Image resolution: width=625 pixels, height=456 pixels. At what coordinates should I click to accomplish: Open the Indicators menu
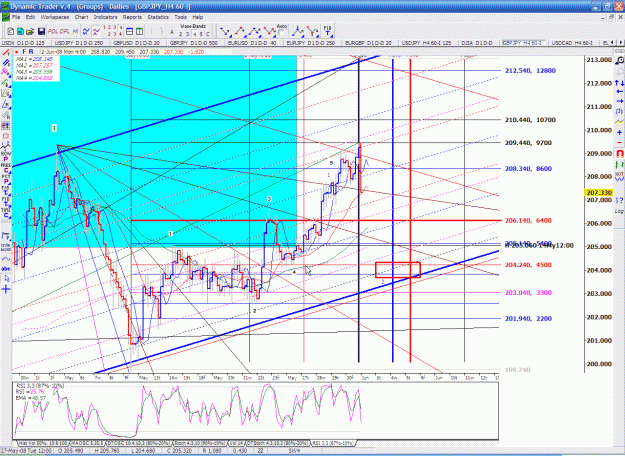(106, 17)
